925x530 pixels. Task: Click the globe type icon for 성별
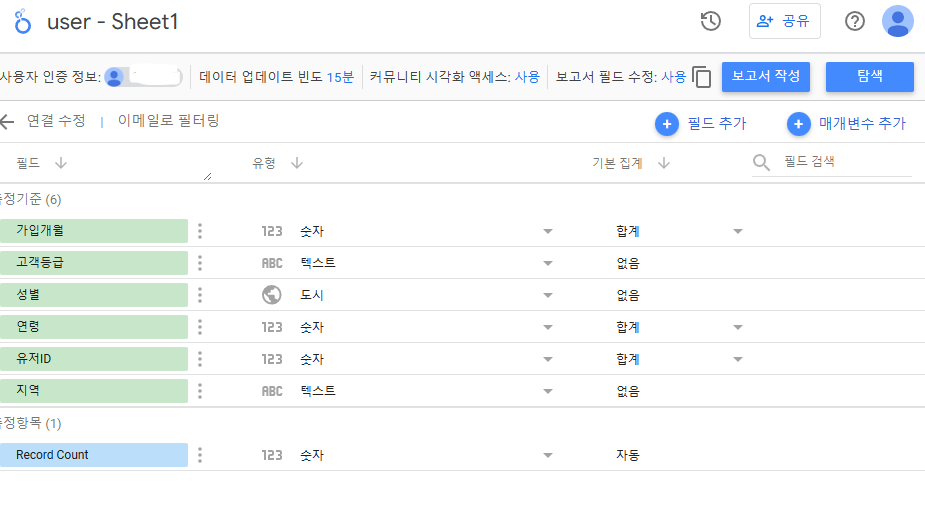[271, 295]
